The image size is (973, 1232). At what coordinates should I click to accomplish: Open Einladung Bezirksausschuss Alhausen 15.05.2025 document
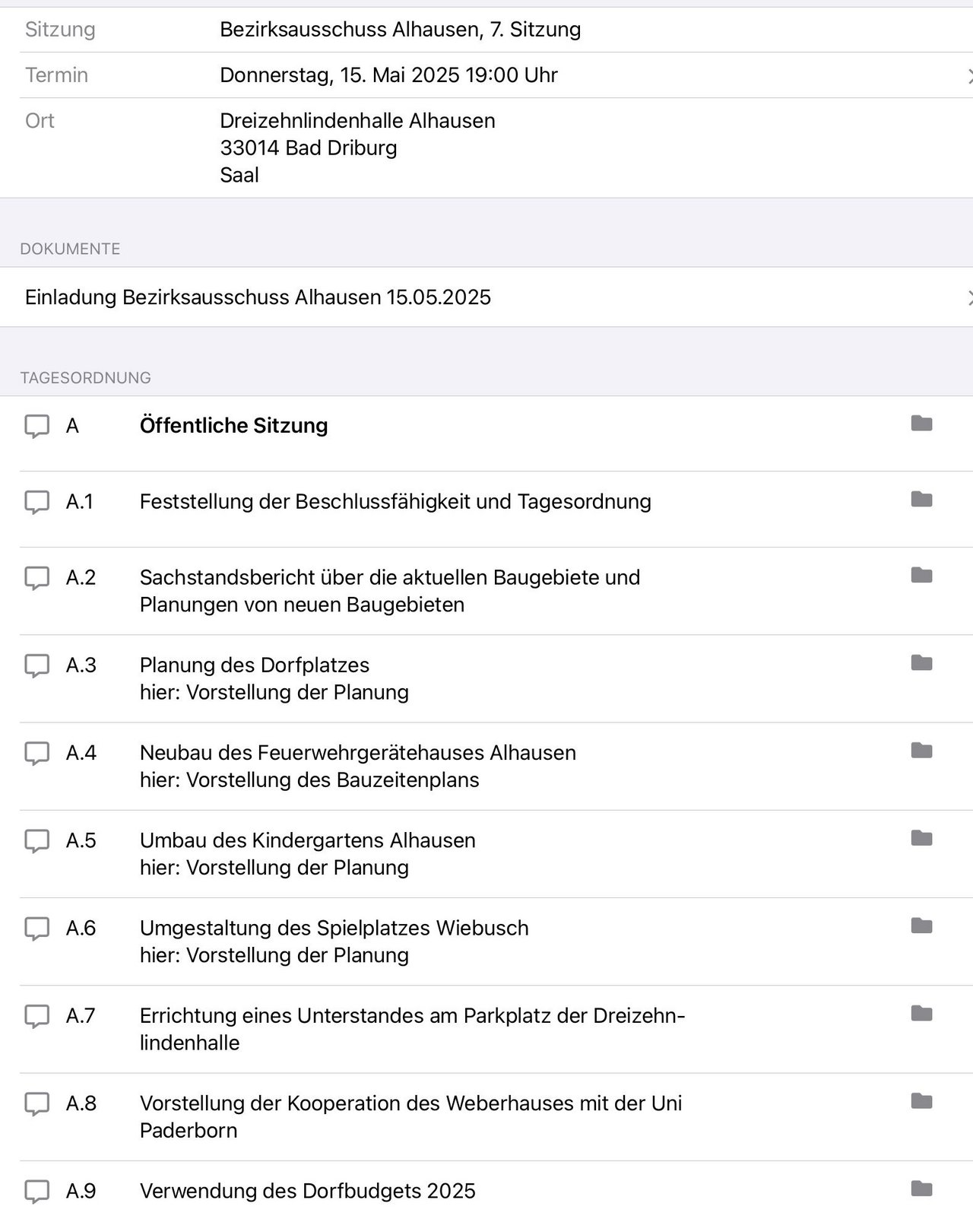click(x=258, y=297)
